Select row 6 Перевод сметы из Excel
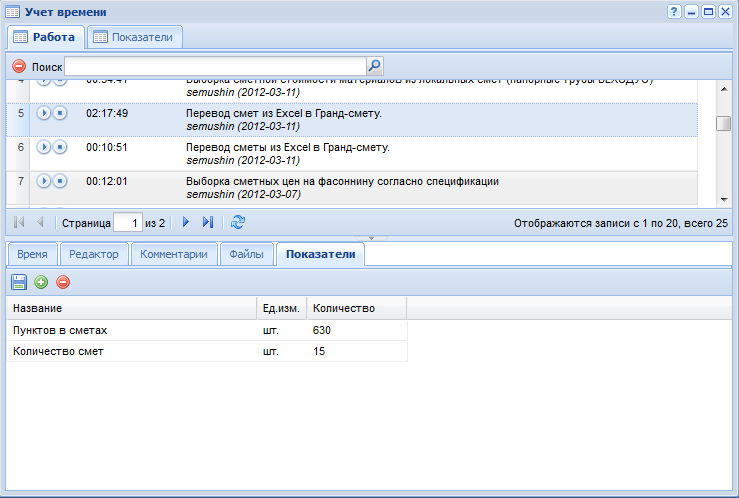739x498 pixels. (352, 154)
